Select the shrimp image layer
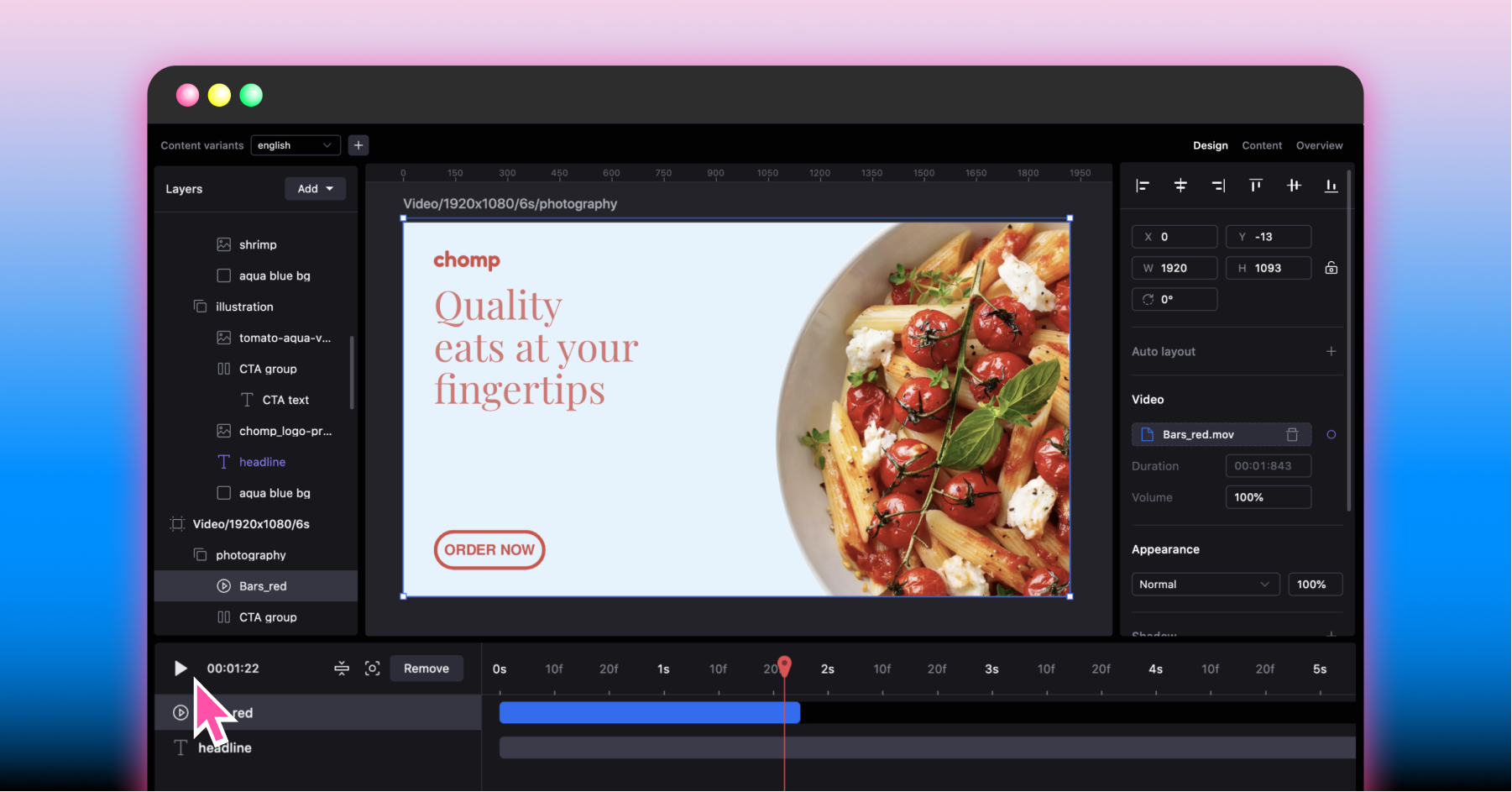 click(x=256, y=244)
